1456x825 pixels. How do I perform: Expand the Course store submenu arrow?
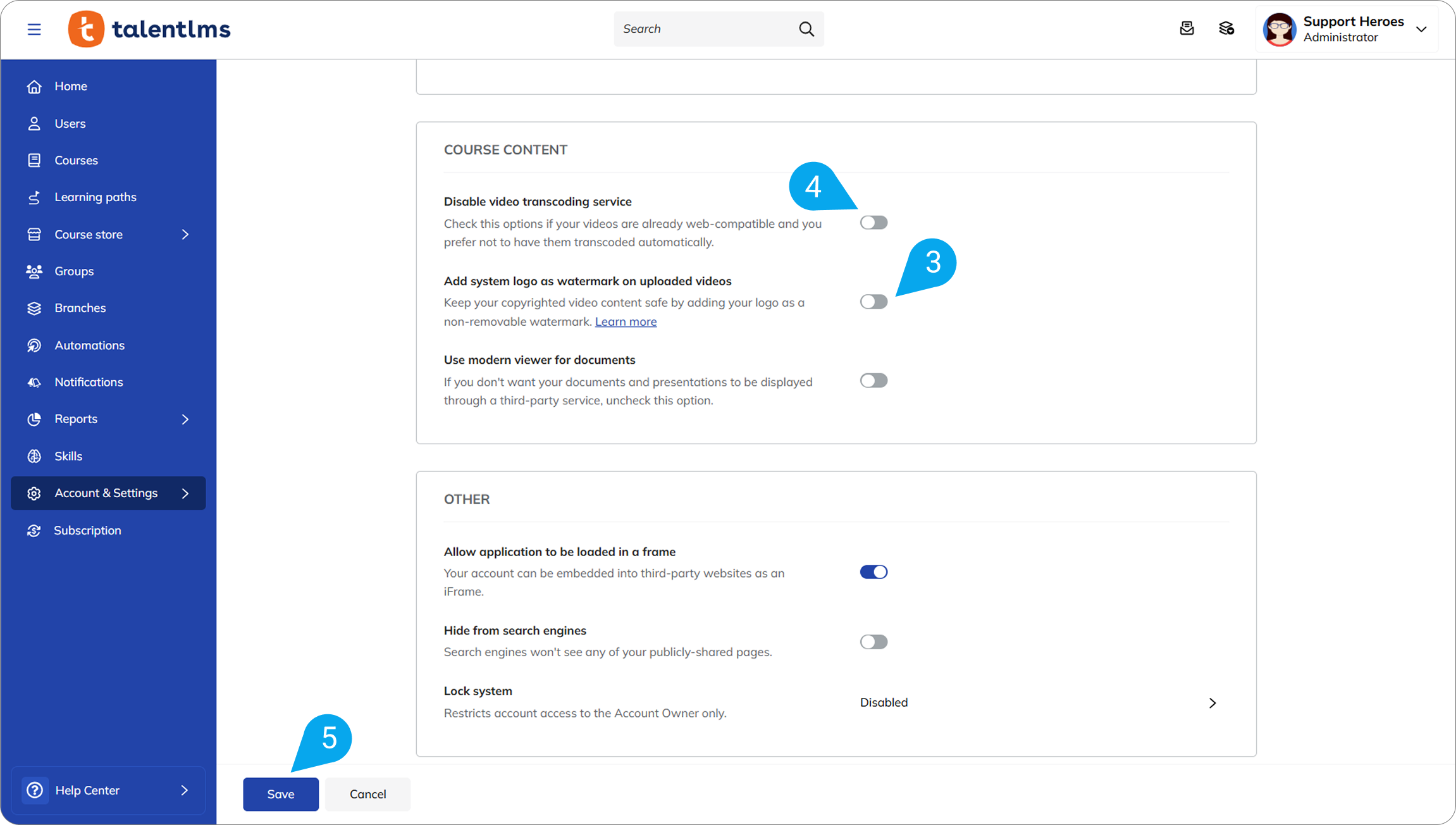pyautogui.click(x=185, y=235)
